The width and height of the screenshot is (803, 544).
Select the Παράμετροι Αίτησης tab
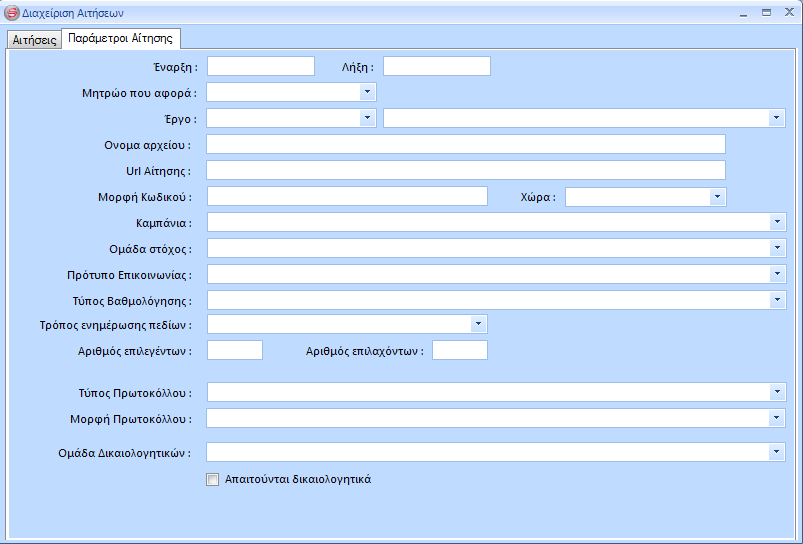pos(120,39)
